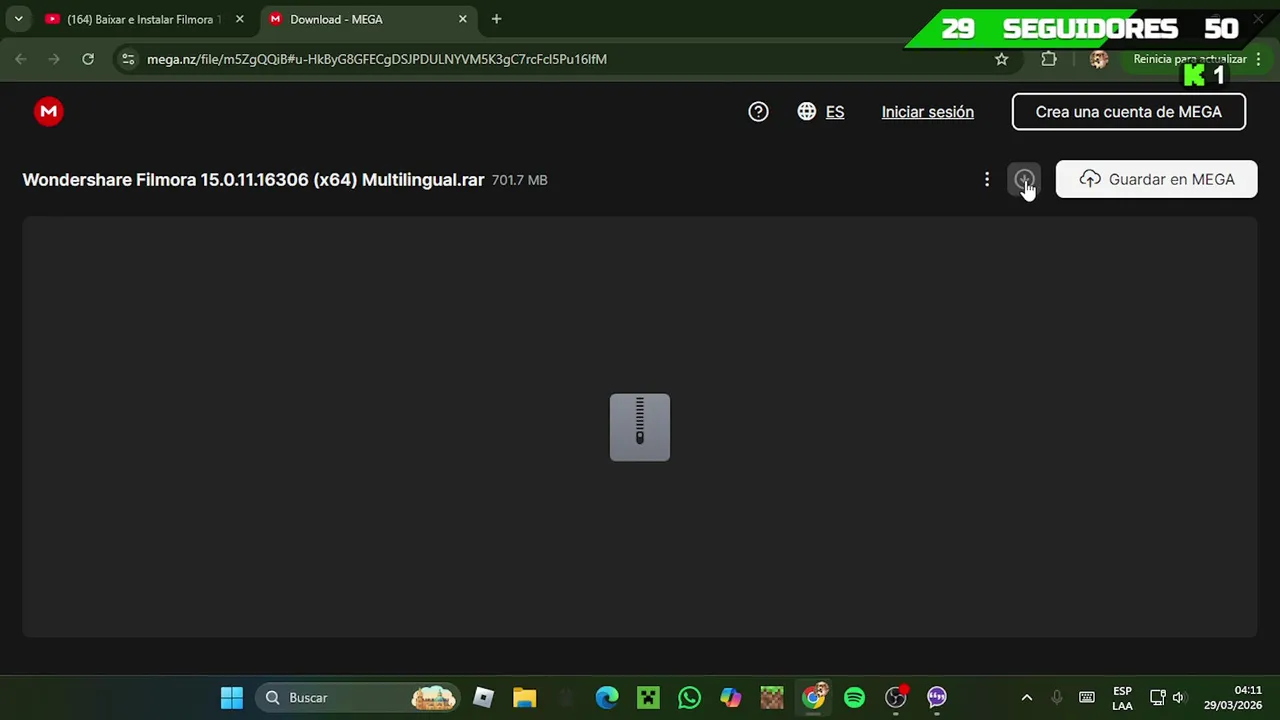Click the taskbar Buscar search box
Viewport: 1280px width, 720px height.
tap(358, 697)
